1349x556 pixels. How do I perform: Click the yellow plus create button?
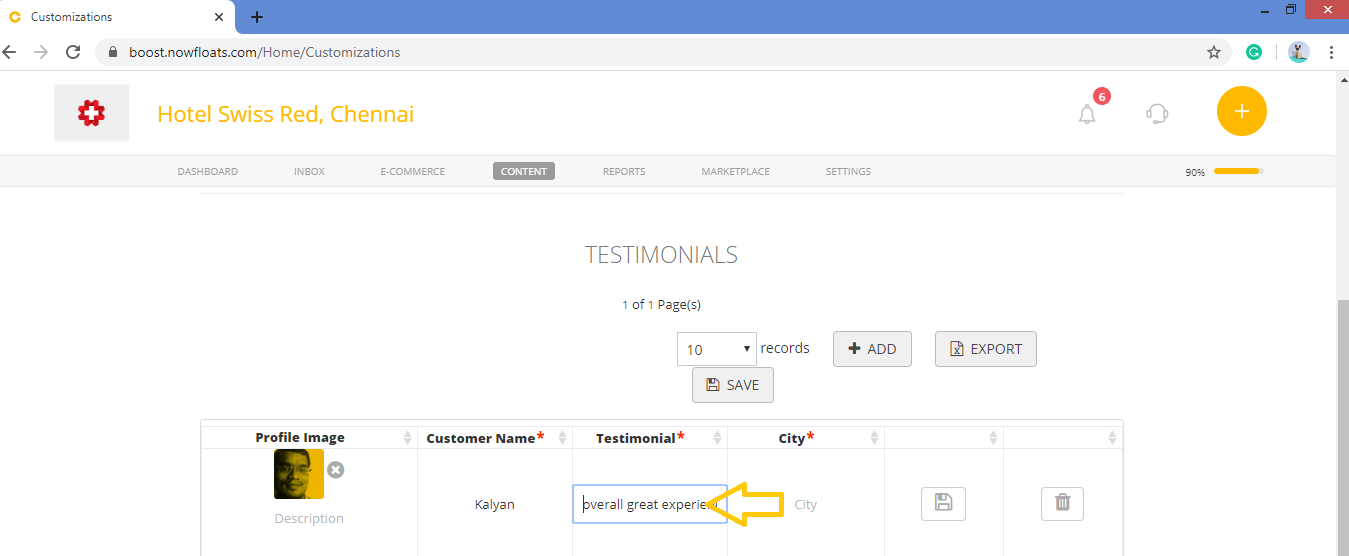[x=1242, y=111]
